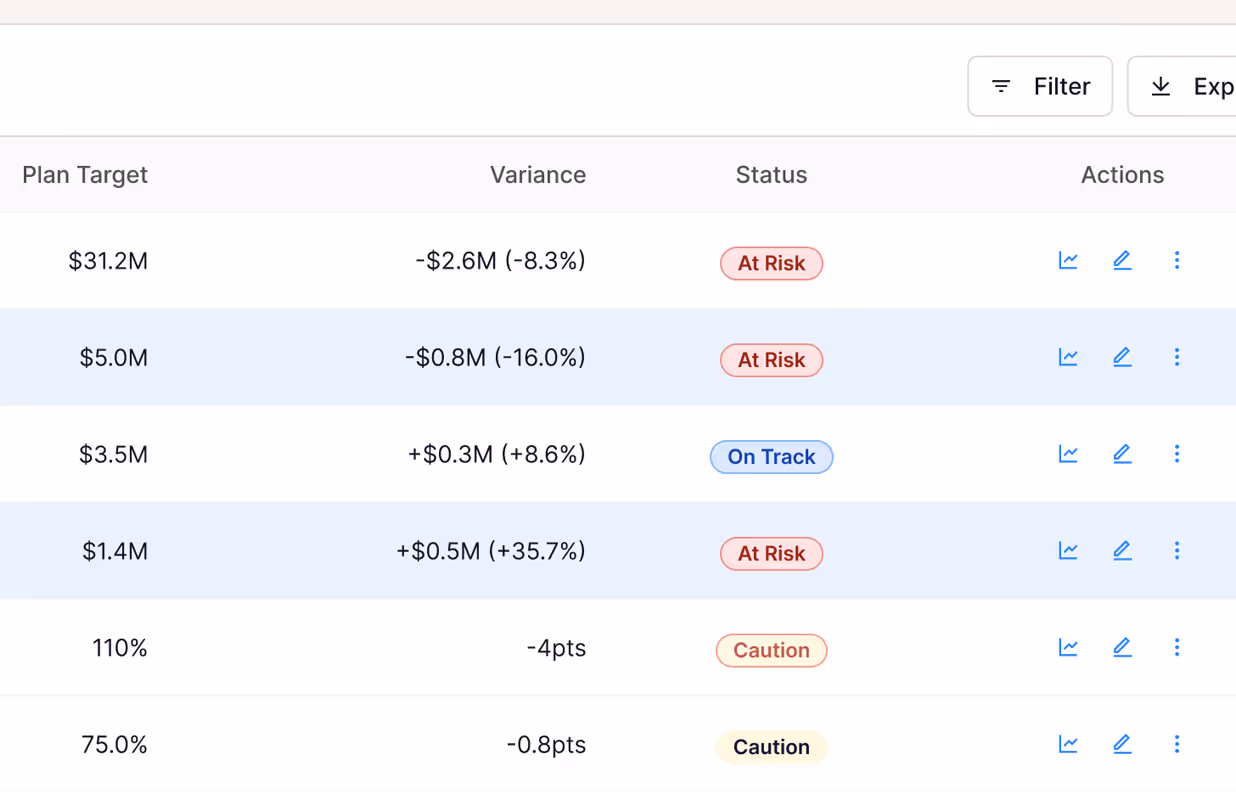1236x792 pixels.
Task: Click variance value +$0.5M (+35.7%)
Action: (x=491, y=552)
